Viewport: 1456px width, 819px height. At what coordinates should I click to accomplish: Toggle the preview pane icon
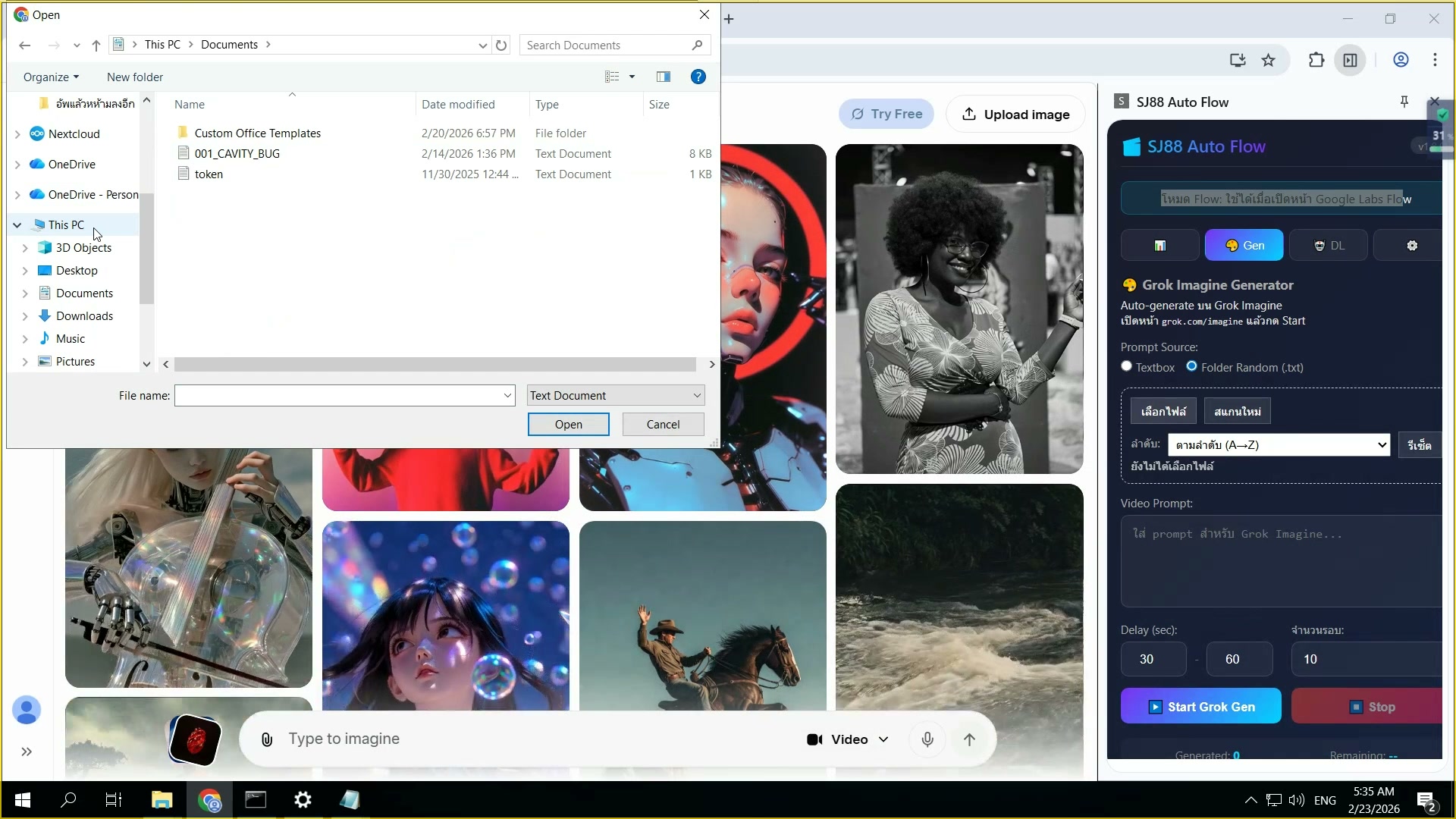point(663,77)
